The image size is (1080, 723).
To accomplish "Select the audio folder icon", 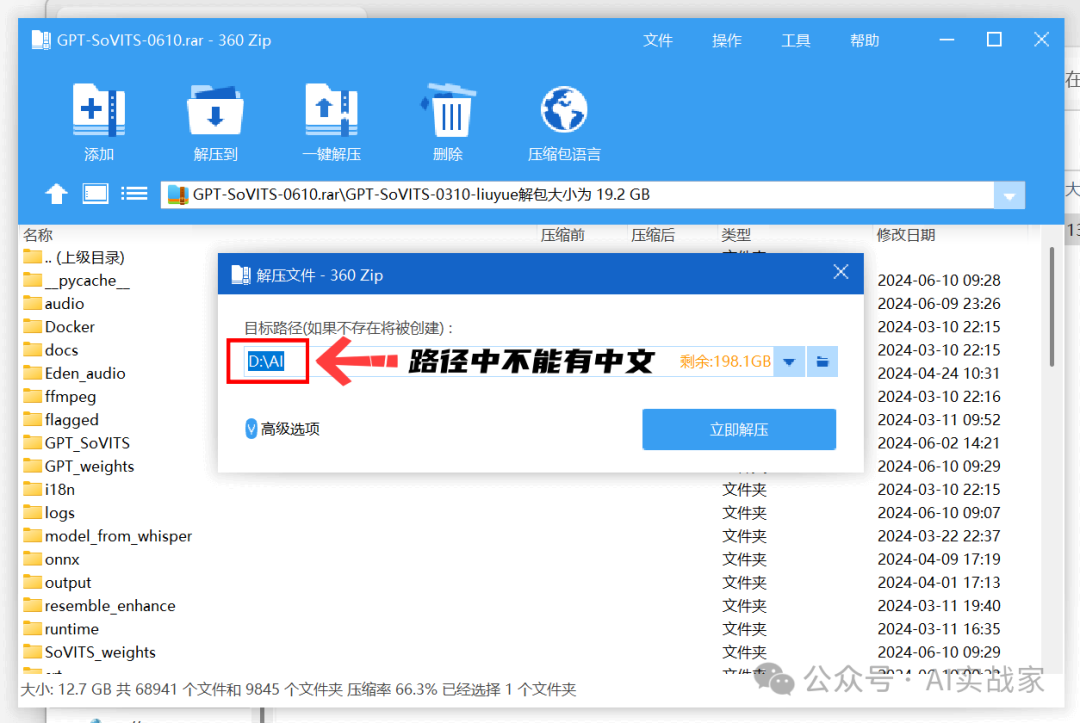I will 32,303.
